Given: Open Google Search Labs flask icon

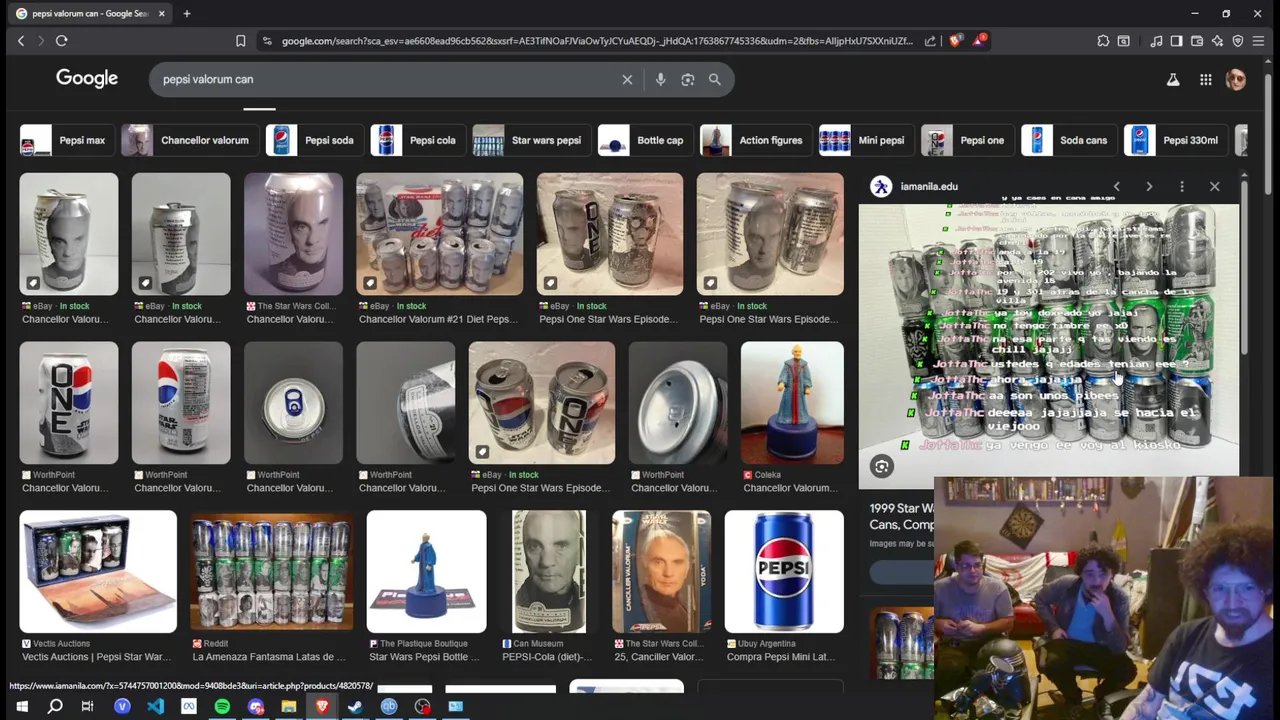Looking at the screenshot, I should pyautogui.click(x=1173, y=80).
